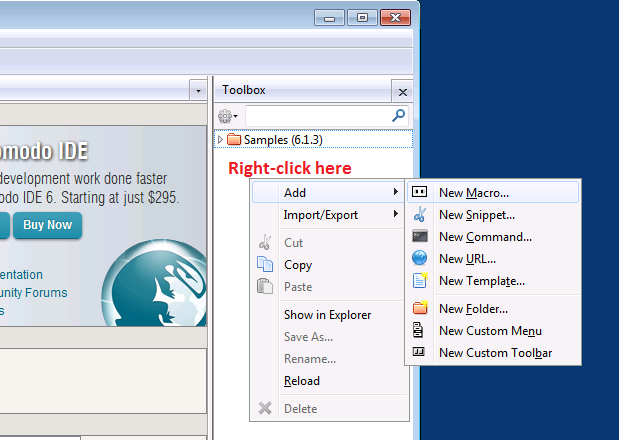Select Save As... in the context menu
The height and width of the screenshot is (440, 619).
click(x=329, y=337)
